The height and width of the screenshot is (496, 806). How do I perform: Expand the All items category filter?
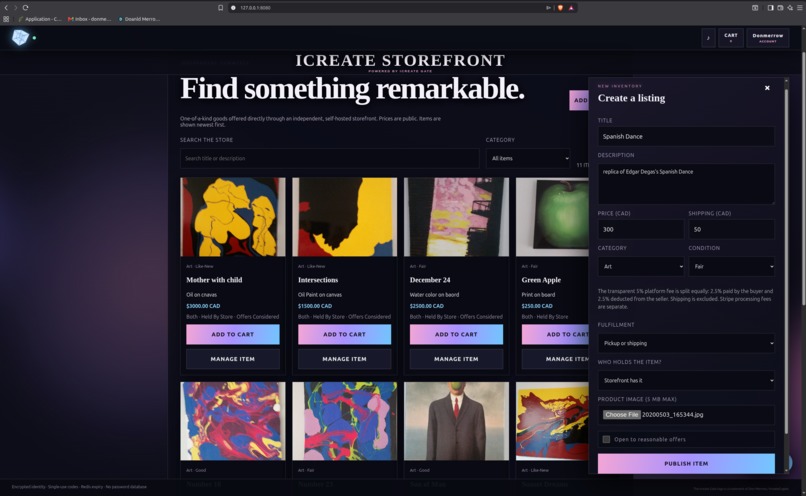(528, 158)
